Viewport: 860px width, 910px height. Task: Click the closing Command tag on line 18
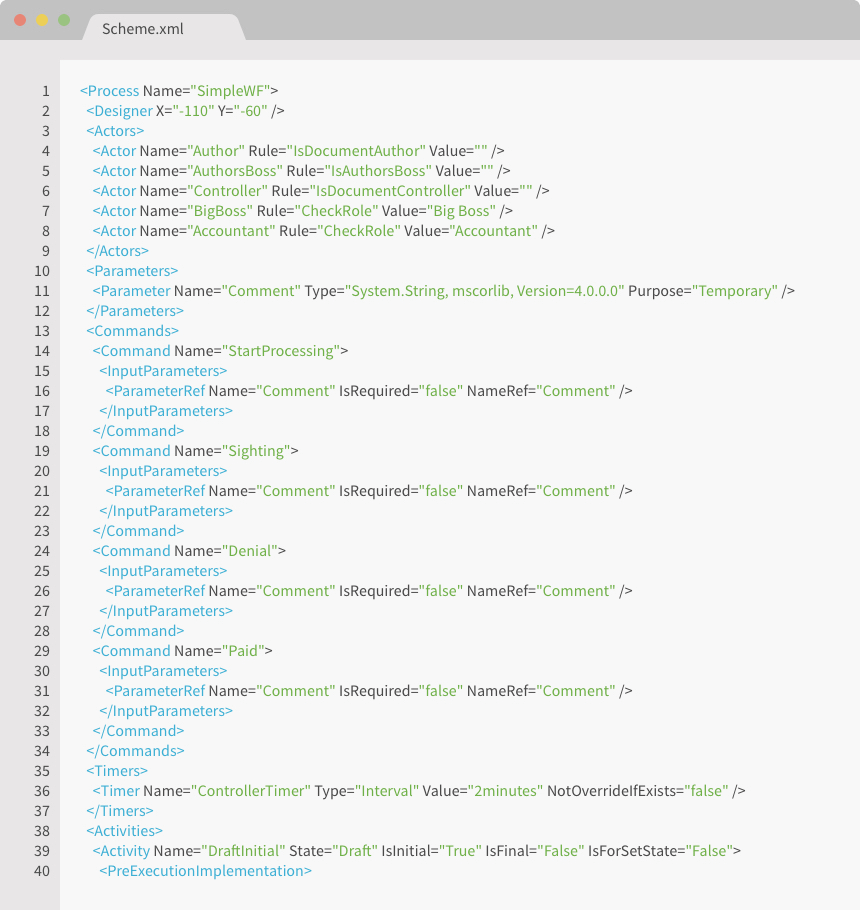[x=139, y=431]
